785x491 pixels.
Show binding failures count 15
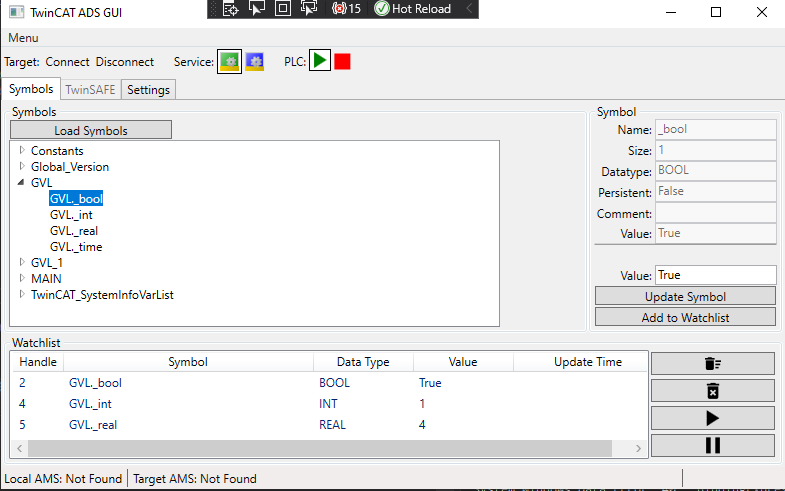[x=346, y=9]
